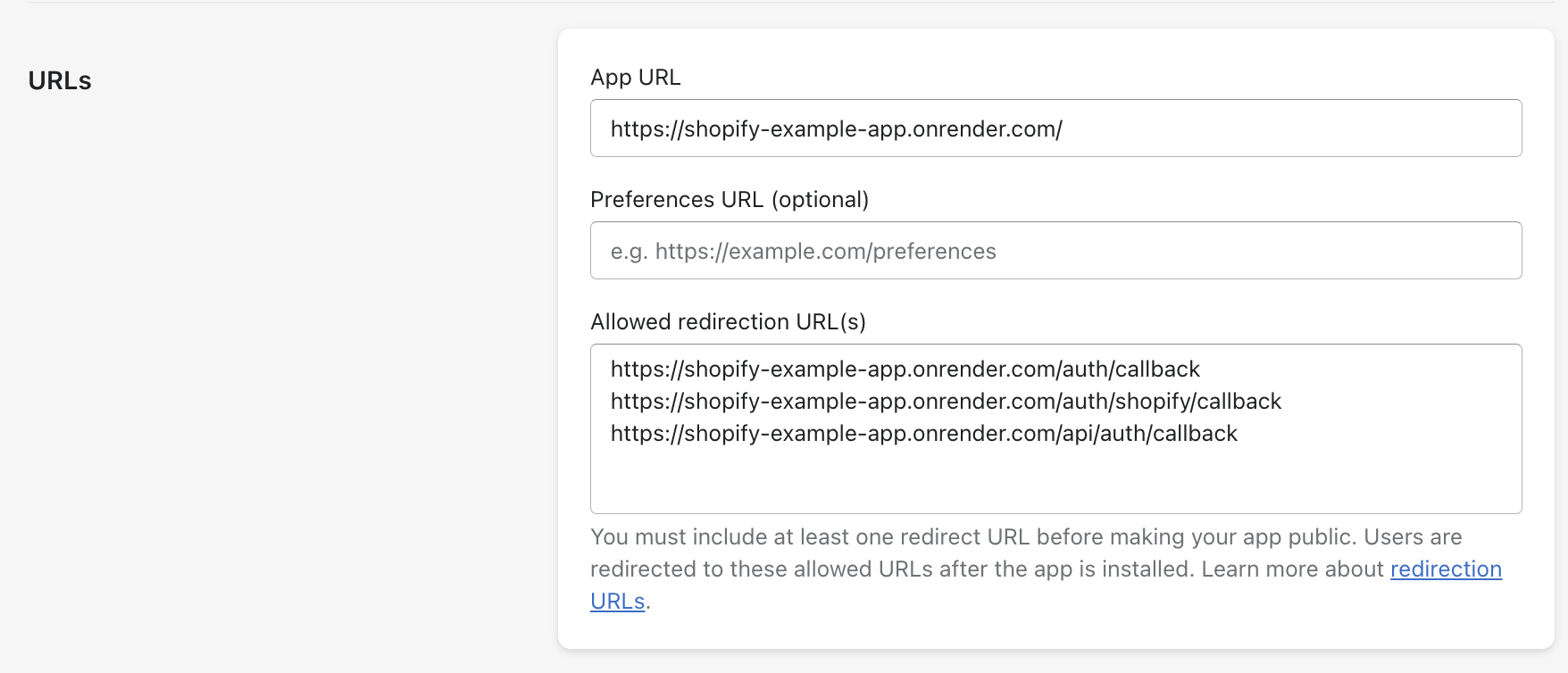Open the redirection URLs help link
This screenshot has height=673, width=1568.
[x=1445, y=569]
